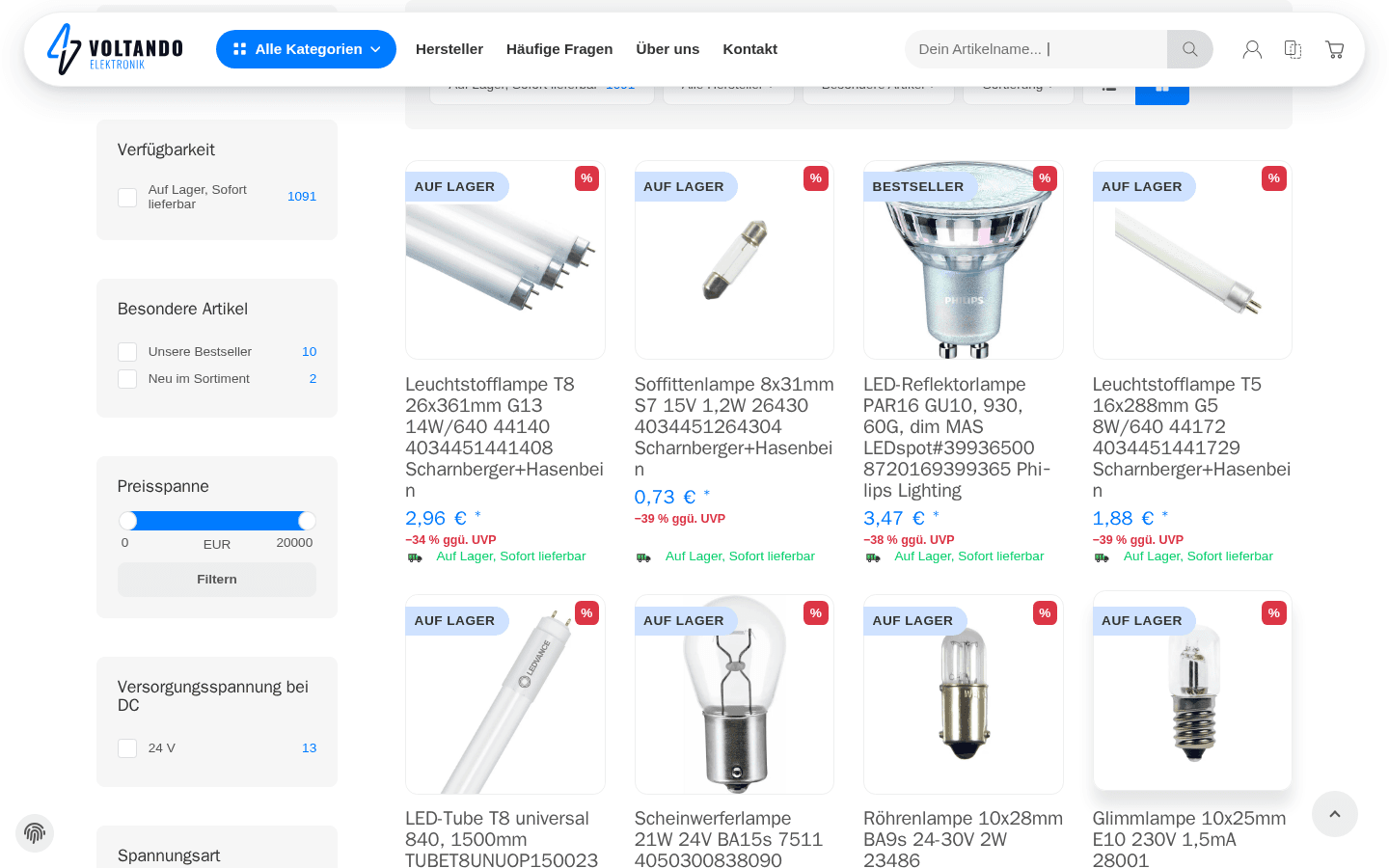
Task: Open the Über uns menu item
Action: 667,49
